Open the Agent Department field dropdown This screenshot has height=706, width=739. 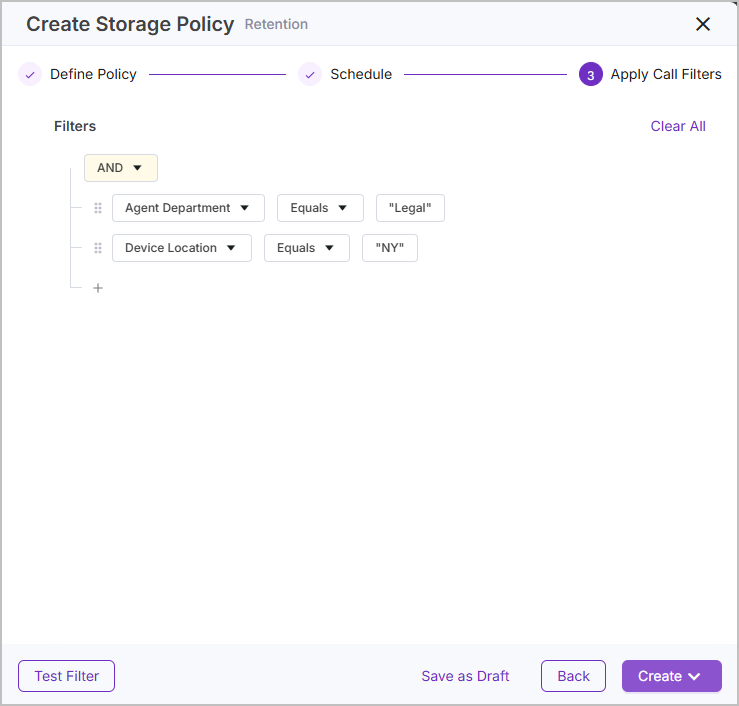point(188,208)
